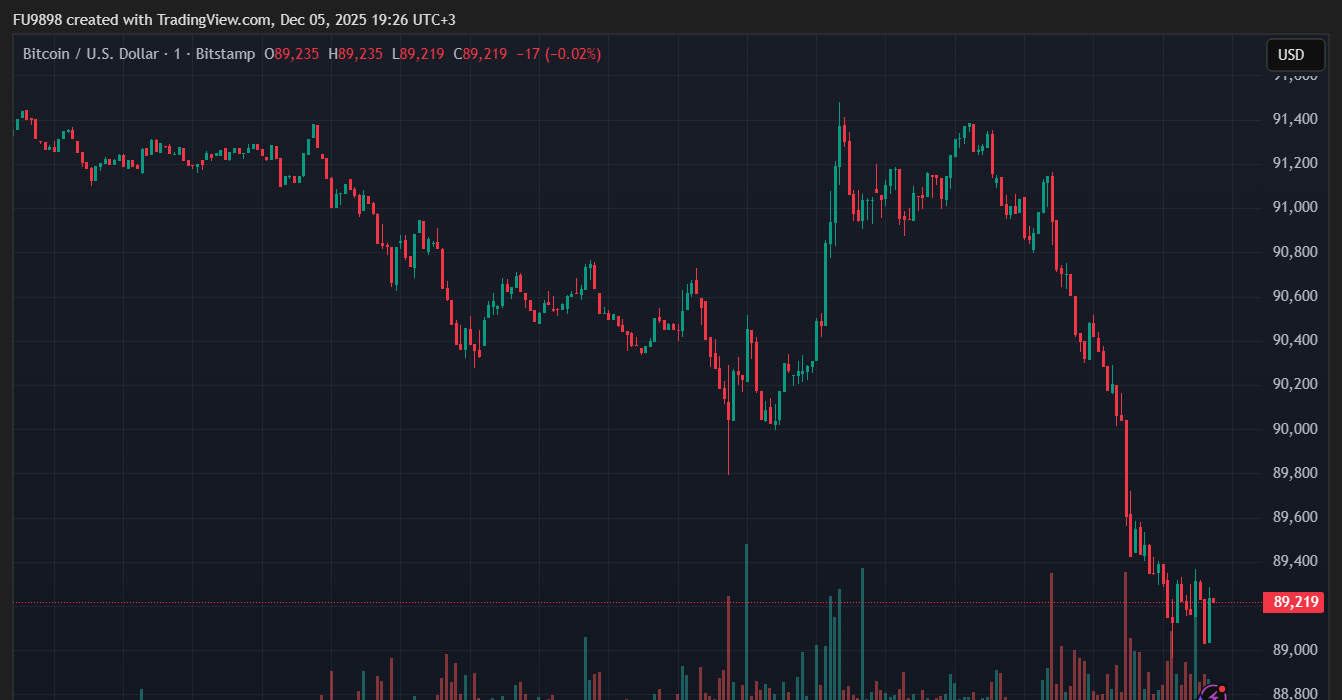This screenshot has width=1342, height=700.
Task: Select the Bitcoin / U.S. Dollar symbol name
Action: coord(90,54)
